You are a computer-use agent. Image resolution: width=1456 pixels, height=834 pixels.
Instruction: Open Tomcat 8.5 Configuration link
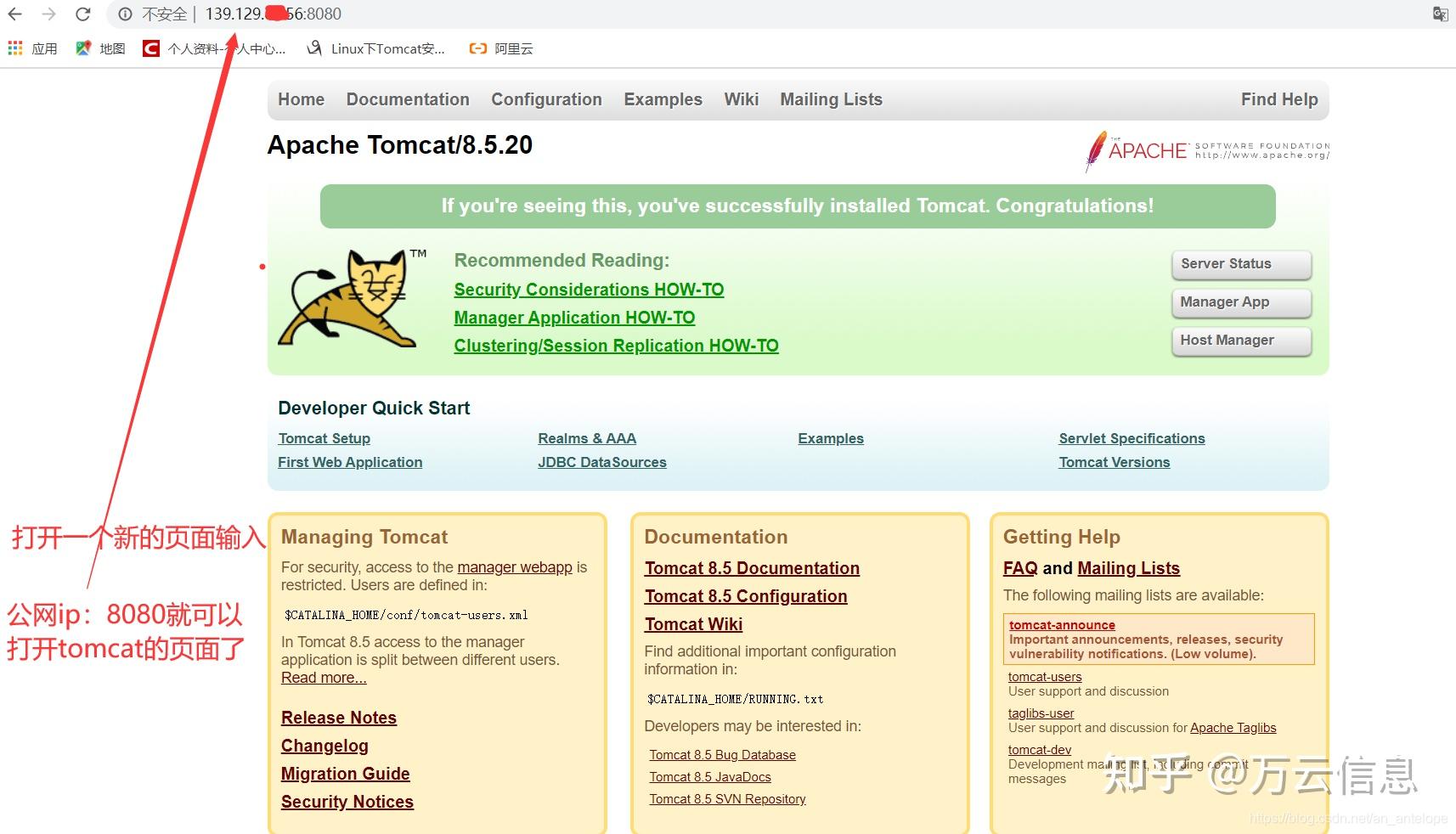pyautogui.click(x=746, y=596)
